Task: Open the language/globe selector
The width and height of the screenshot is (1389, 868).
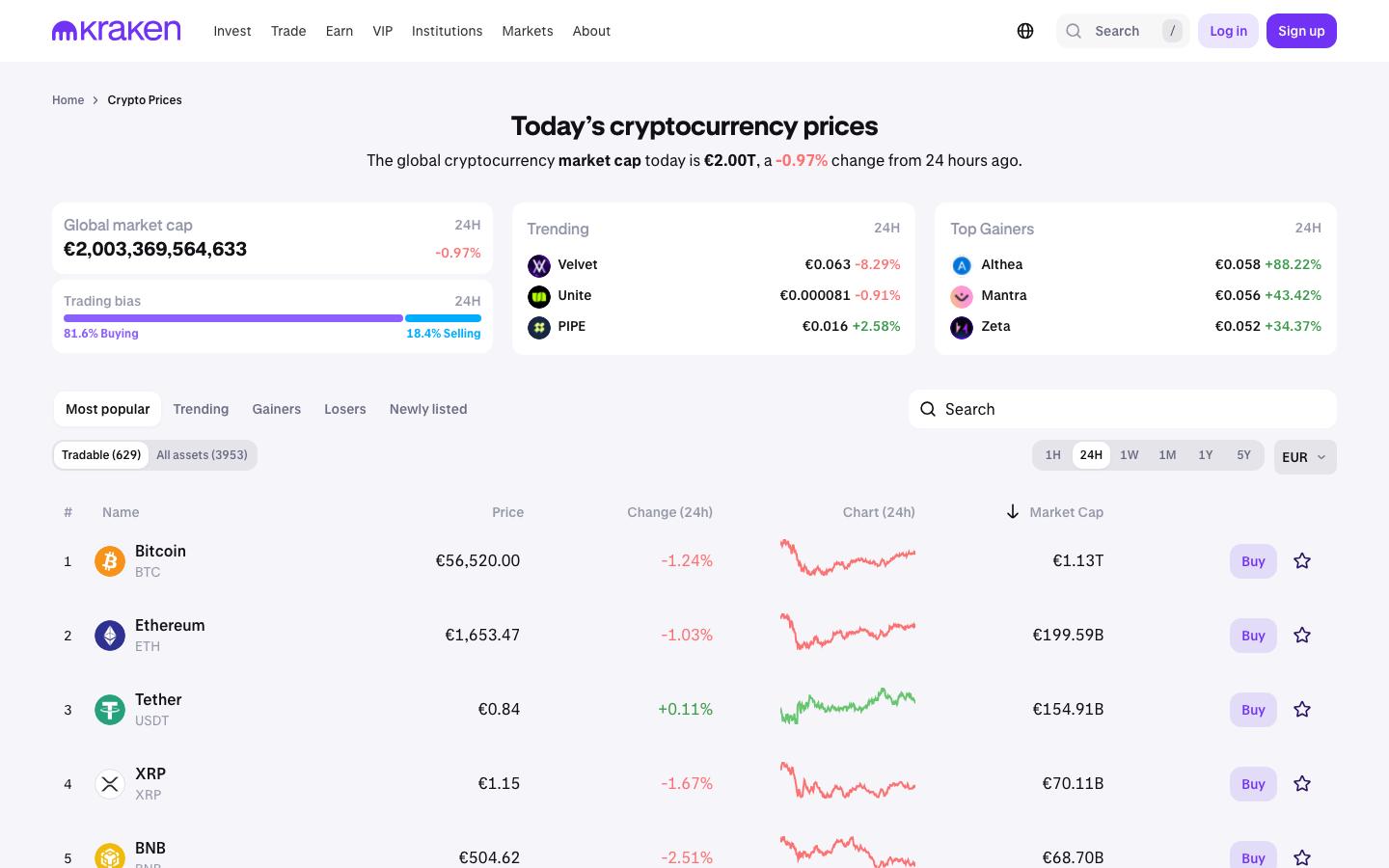Action: coord(1024,30)
